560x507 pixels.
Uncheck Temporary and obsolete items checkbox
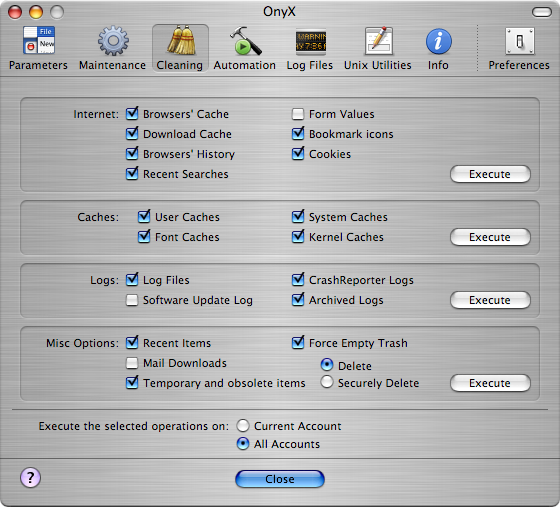tap(132, 382)
